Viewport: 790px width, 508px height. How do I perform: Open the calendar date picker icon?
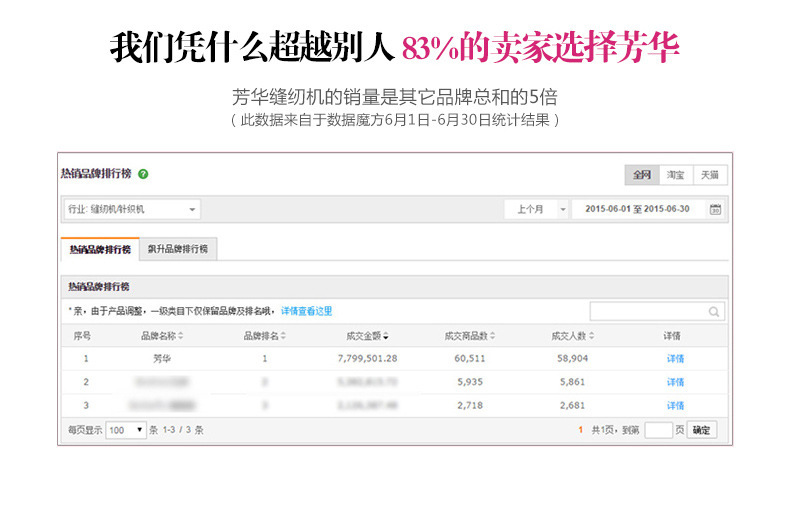[x=715, y=209]
